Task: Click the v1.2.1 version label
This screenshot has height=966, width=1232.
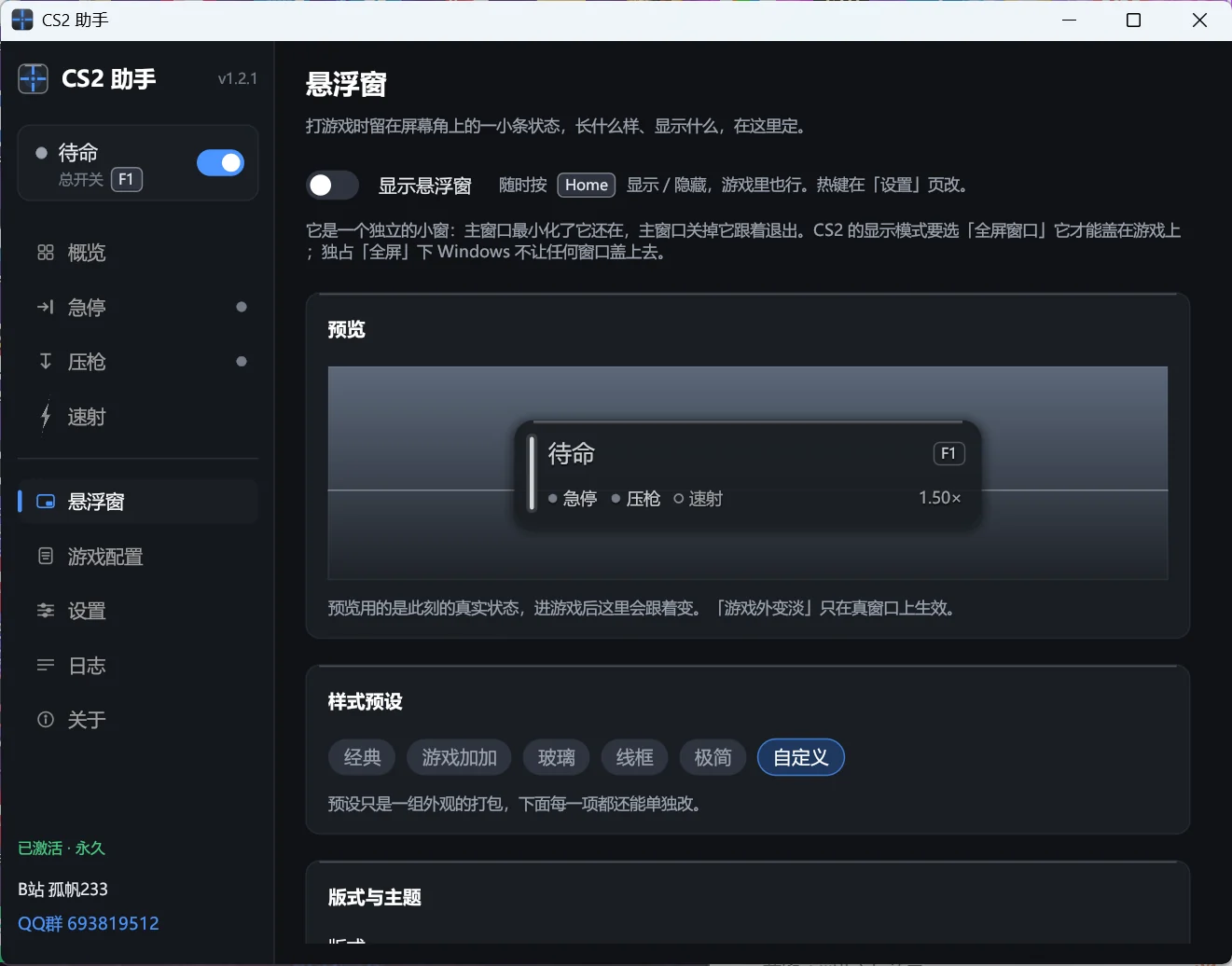Action: point(238,79)
